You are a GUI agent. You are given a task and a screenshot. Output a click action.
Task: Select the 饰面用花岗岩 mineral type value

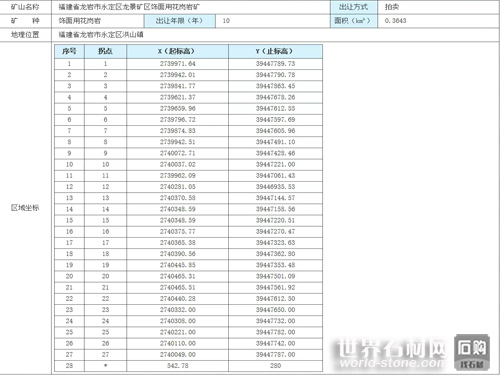[80, 21]
